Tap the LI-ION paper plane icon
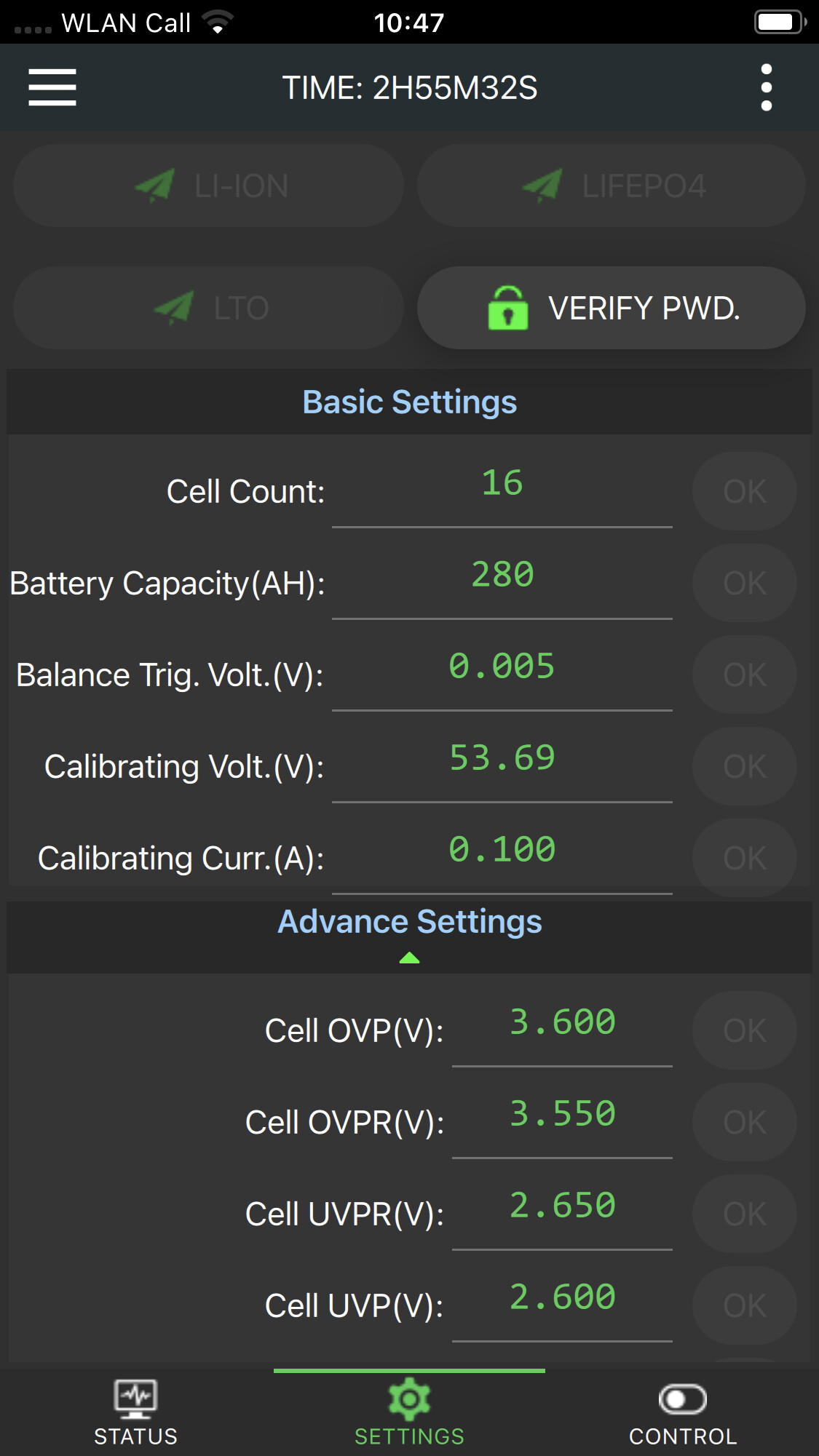Image resolution: width=819 pixels, height=1456 pixels. click(155, 186)
